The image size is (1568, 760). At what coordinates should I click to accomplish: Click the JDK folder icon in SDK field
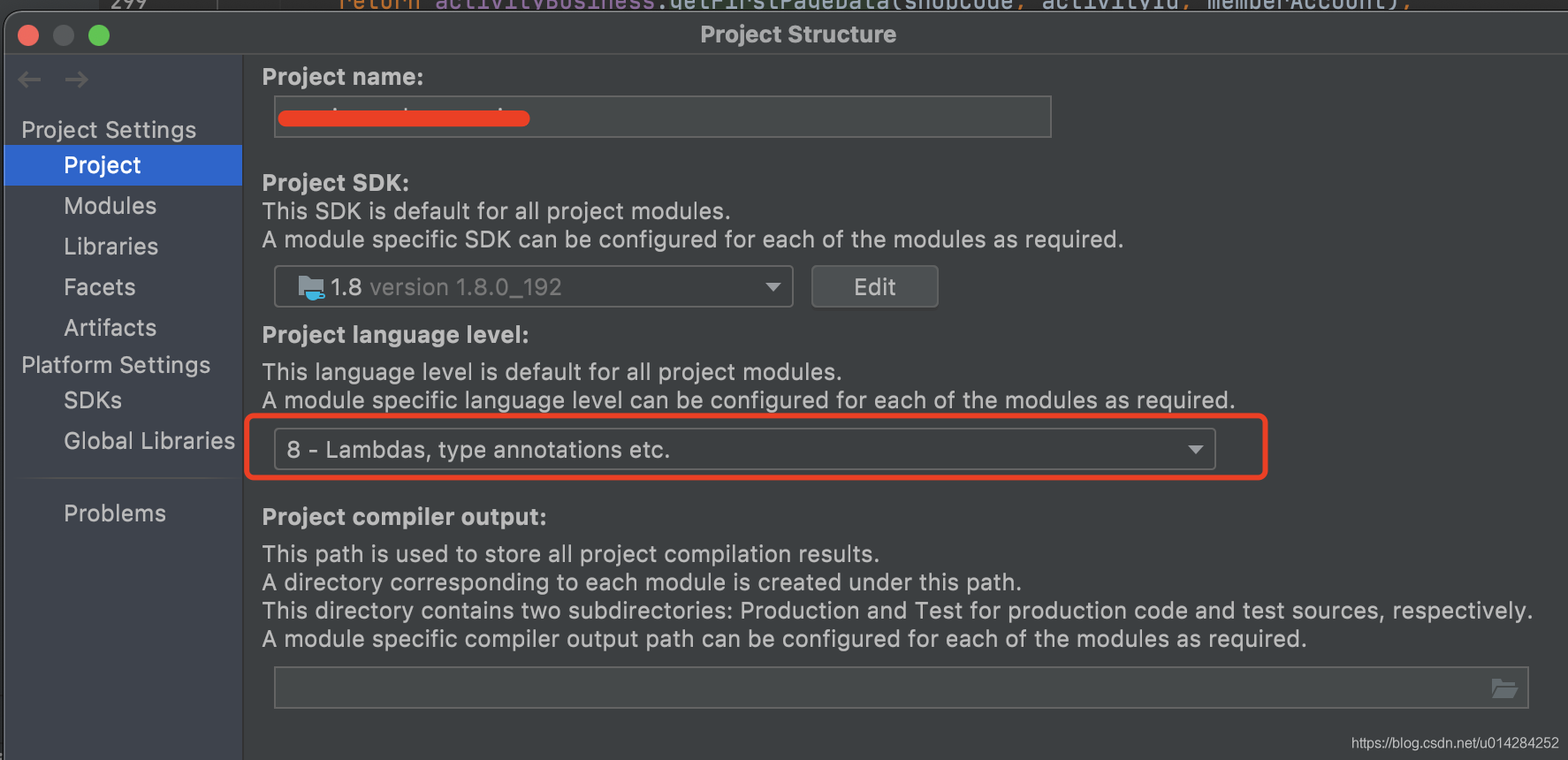click(x=311, y=286)
